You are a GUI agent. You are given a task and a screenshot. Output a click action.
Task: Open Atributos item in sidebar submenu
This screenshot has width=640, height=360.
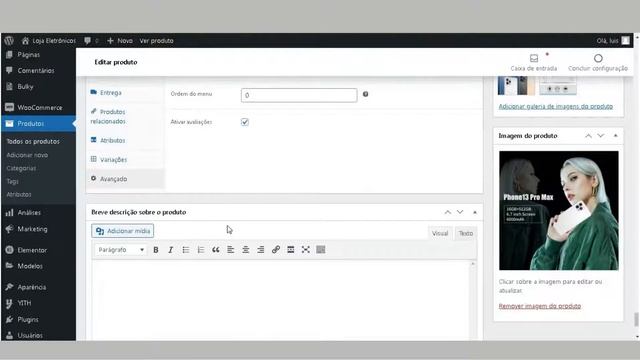coord(19,194)
